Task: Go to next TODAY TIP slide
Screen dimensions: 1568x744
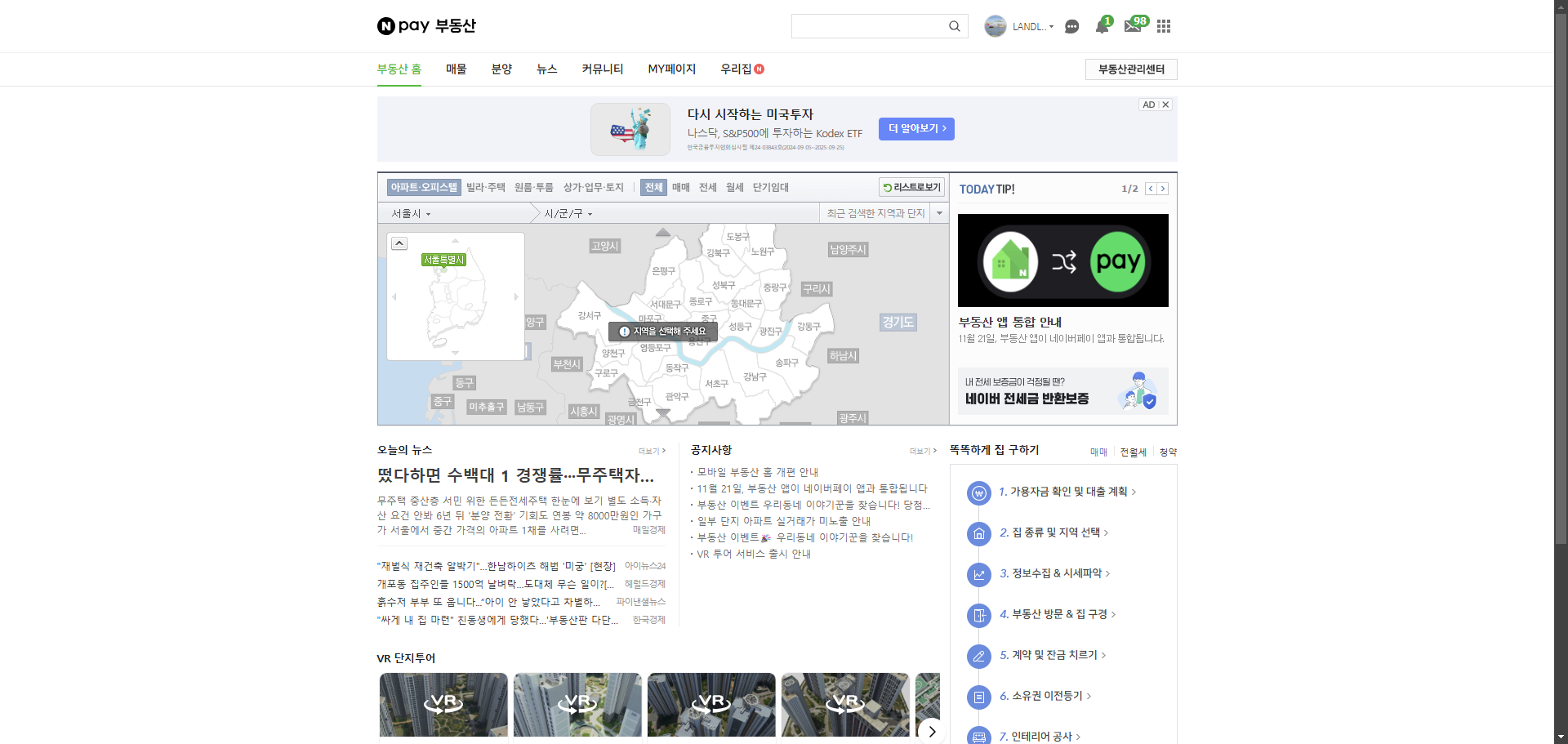Action: click(1163, 189)
